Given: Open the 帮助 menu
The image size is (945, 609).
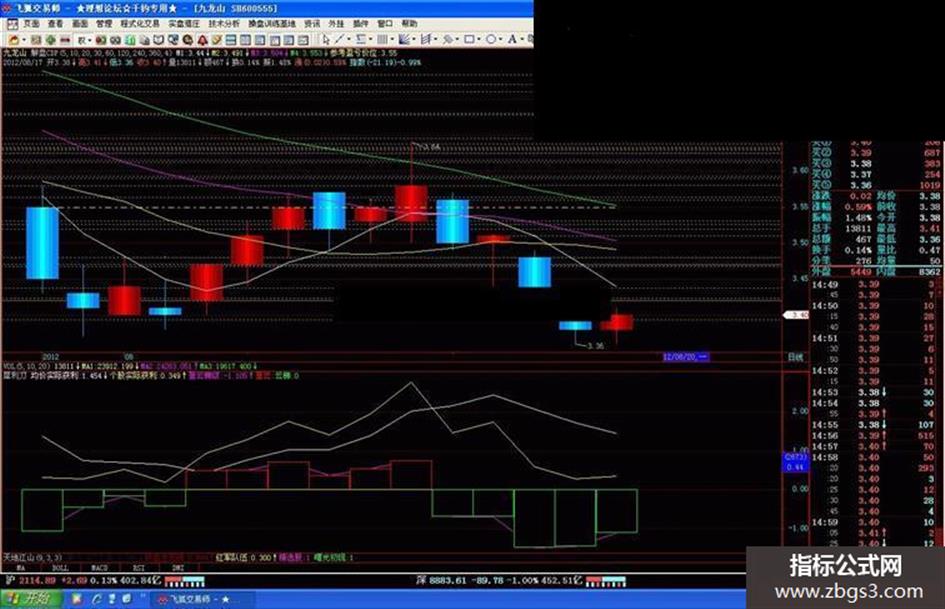Looking at the screenshot, I should click(409, 24).
